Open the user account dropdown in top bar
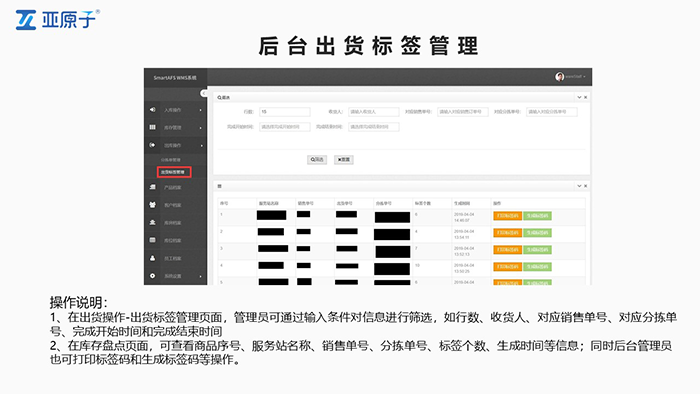Screen dimensions: 700x394 point(575,77)
